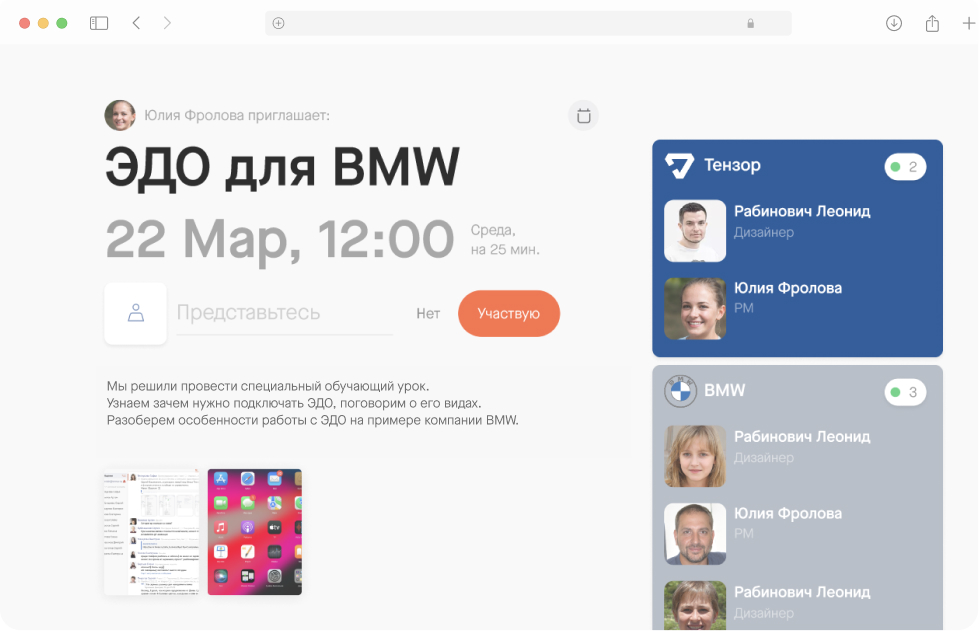
Task: Click Рабинович Леонид's photo on Тензор card
Action: pyautogui.click(x=694, y=230)
